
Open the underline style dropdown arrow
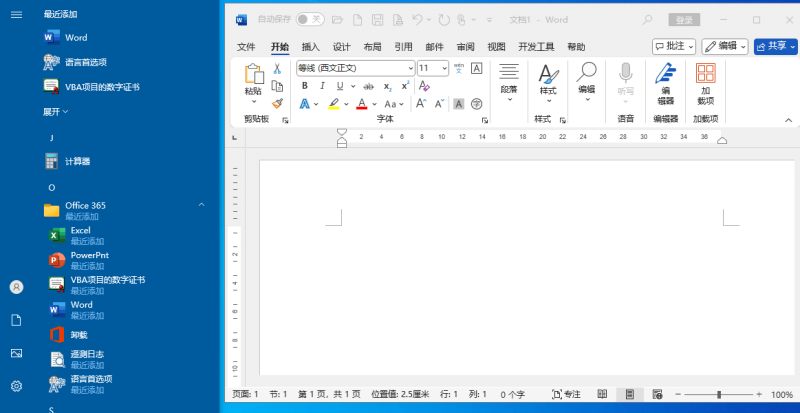click(353, 87)
